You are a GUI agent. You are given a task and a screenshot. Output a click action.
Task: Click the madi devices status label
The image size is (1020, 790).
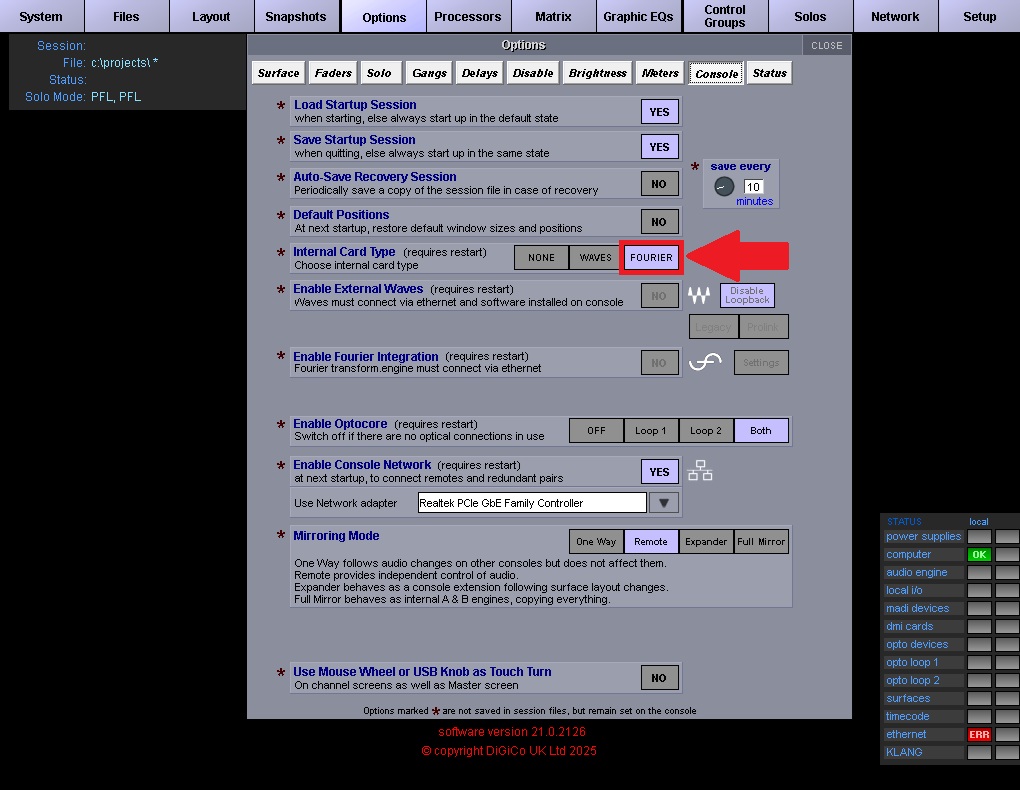(917, 608)
